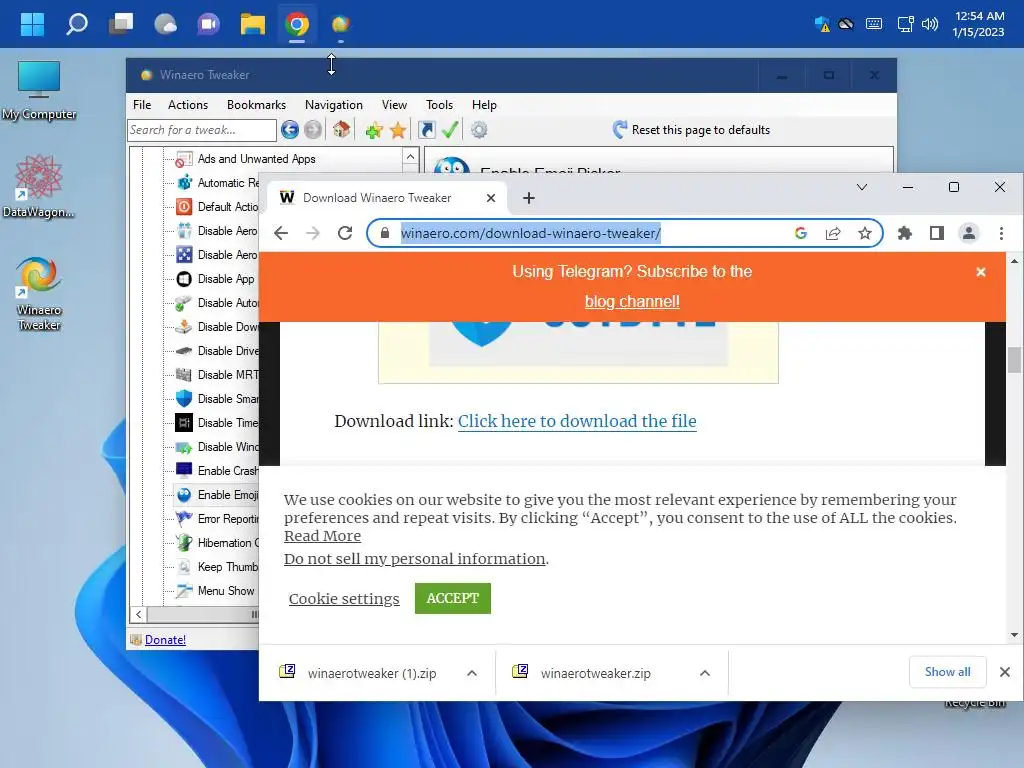Open Chrome's tab search chevron
The image size is (1024, 768).
(861, 187)
